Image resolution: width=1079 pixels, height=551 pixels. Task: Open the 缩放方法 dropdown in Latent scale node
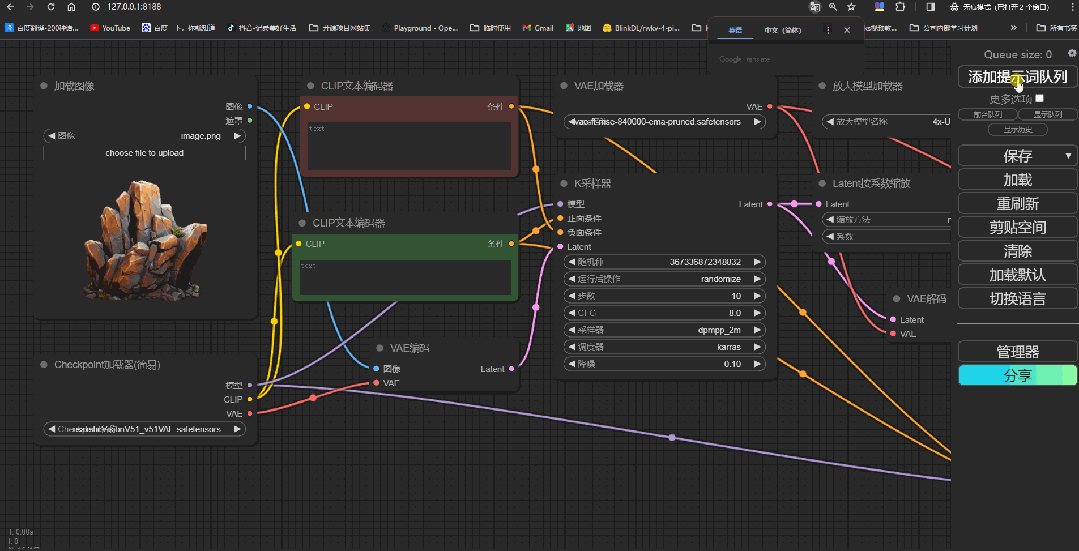point(886,219)
